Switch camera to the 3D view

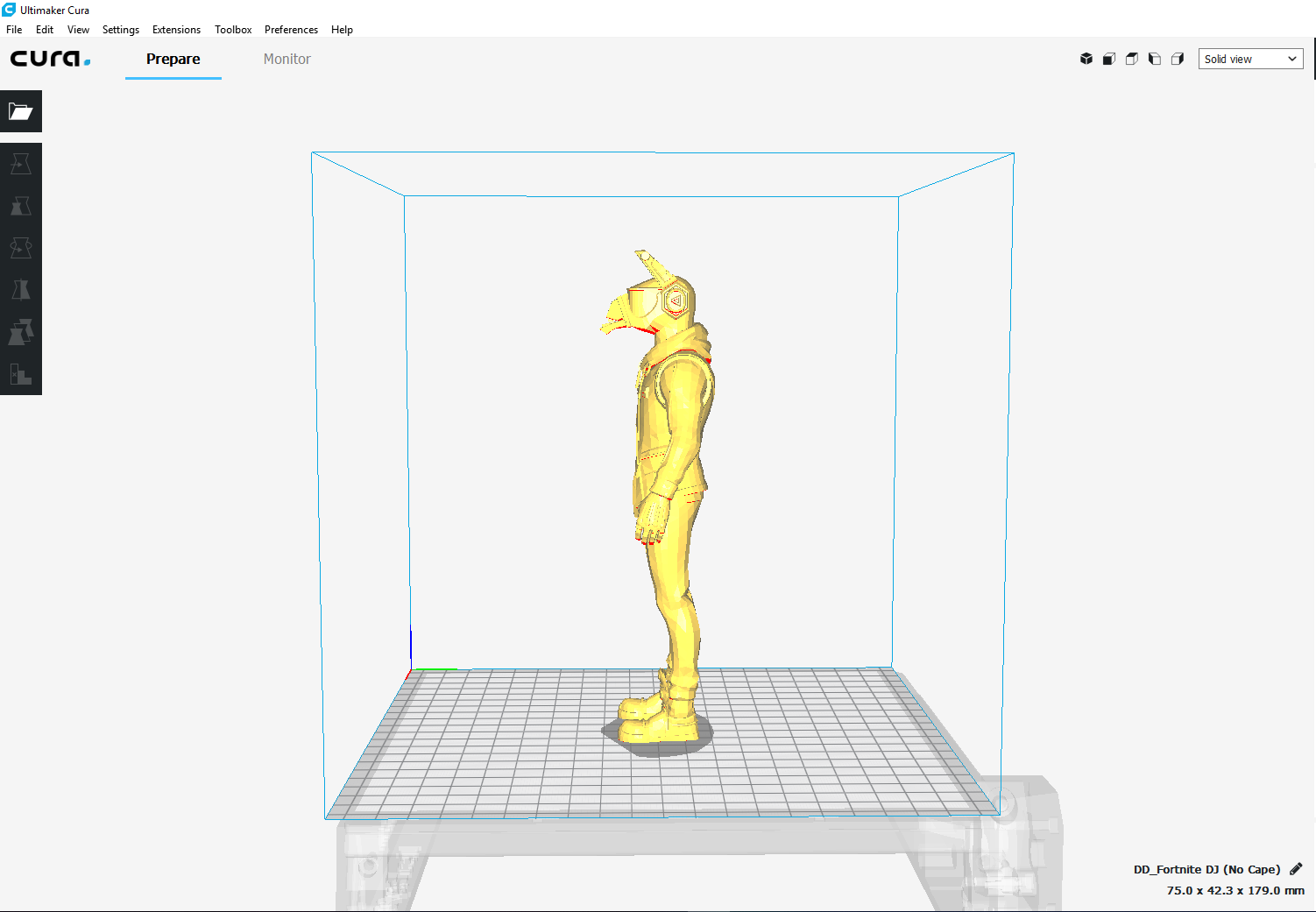pos(1086,59)
